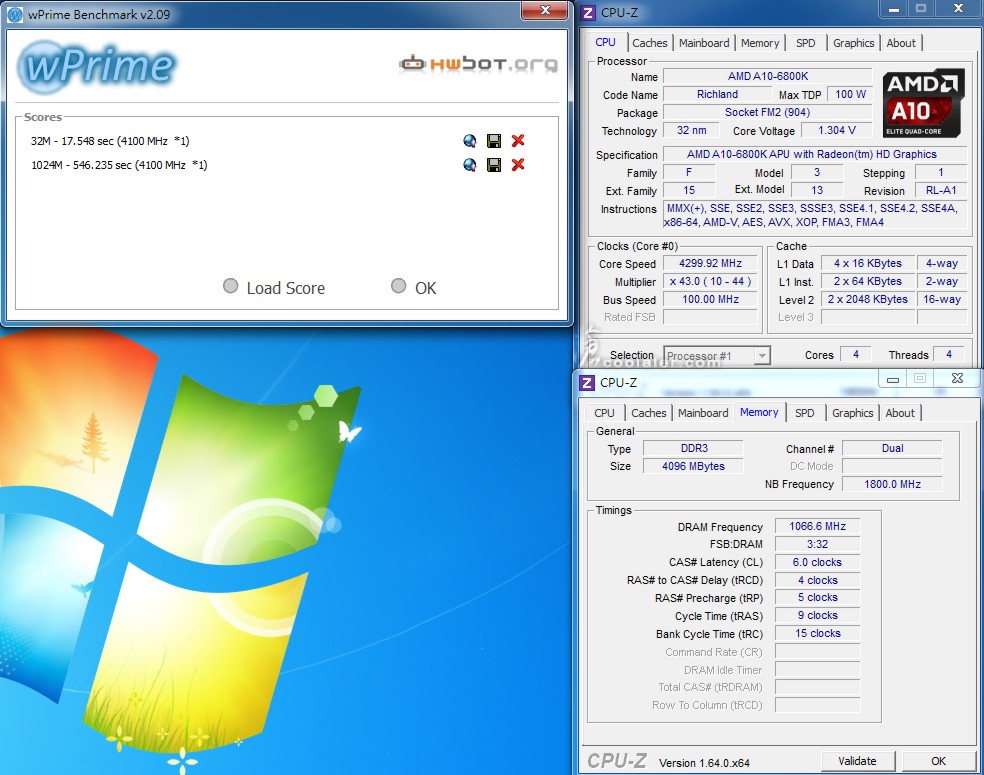Select Memory tab in lower CPU-Z window
The width and height of the screenshot is (984, 775).
(759, 412)
